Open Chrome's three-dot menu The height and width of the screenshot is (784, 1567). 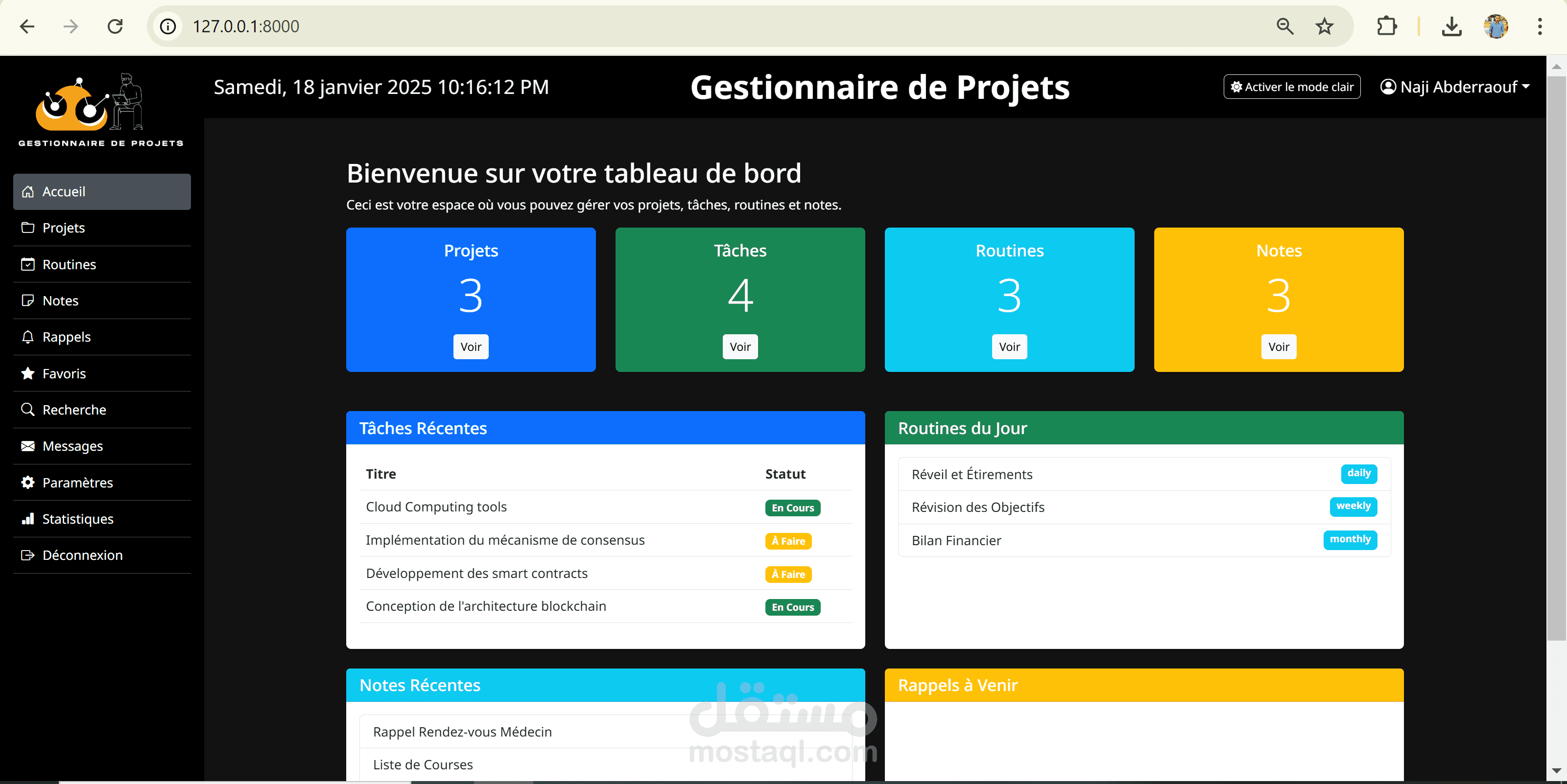(1540, 26)
